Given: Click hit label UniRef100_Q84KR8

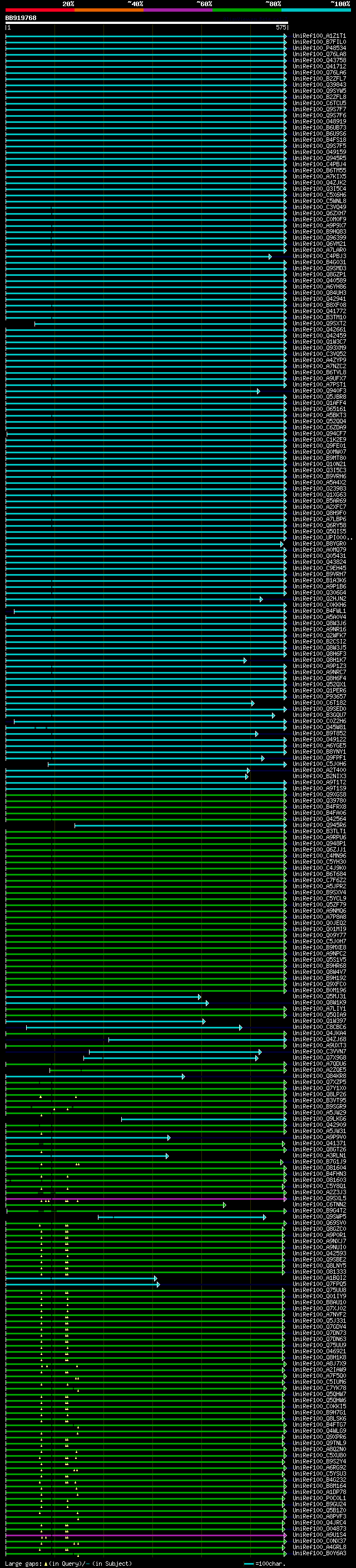Looking at the screenshot, I should coord(319,1076).
